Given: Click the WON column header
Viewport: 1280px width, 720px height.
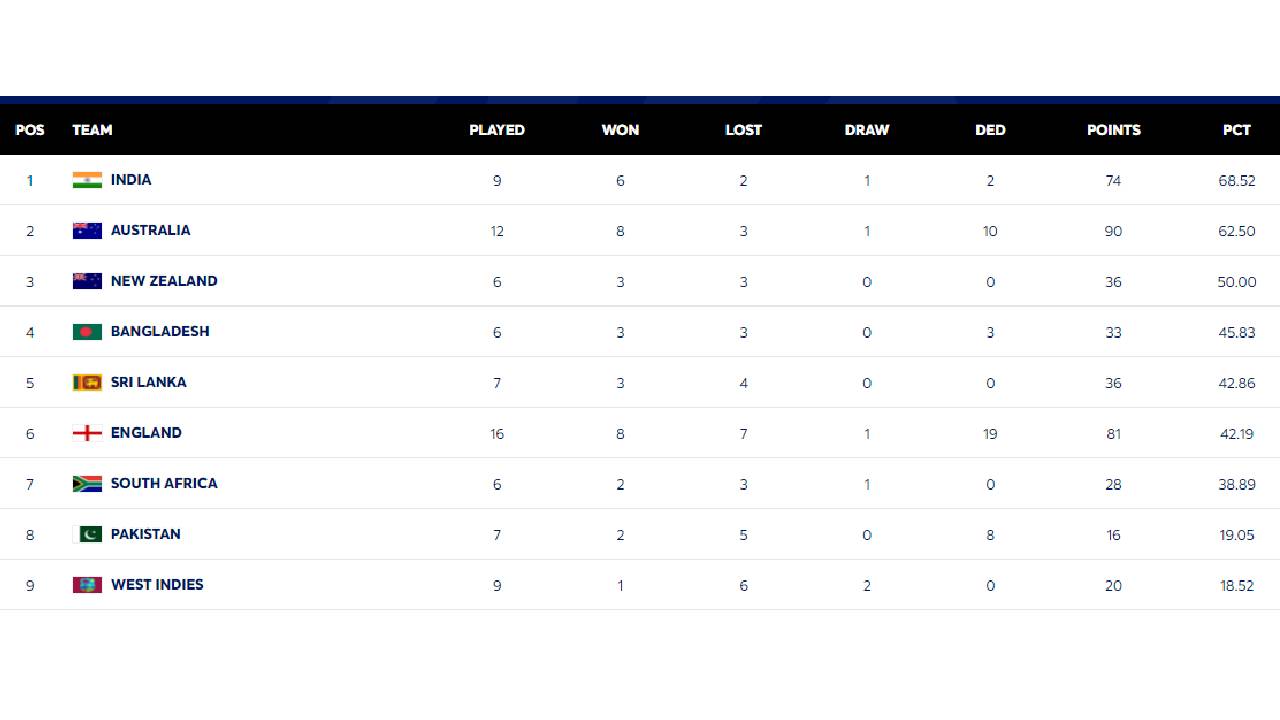Looking at the screenshot, I should coord(620,130).
